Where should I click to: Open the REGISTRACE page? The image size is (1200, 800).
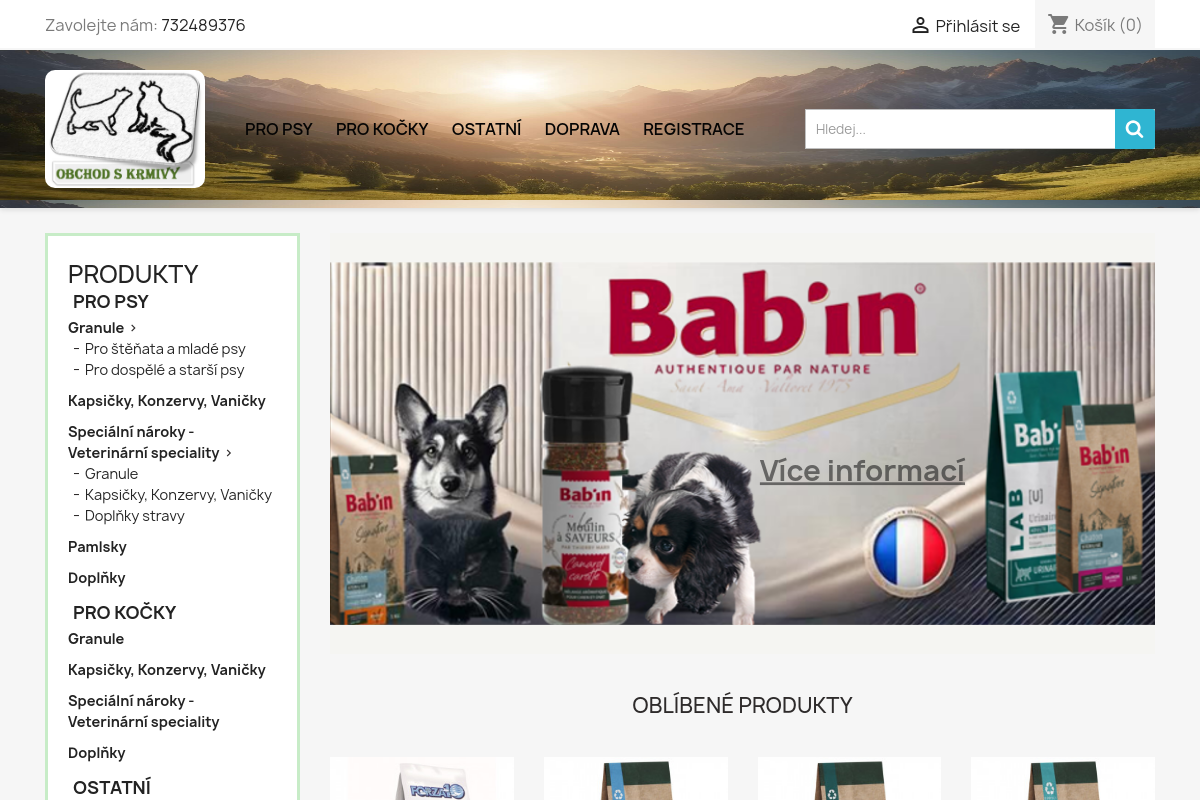click(694, 129)
